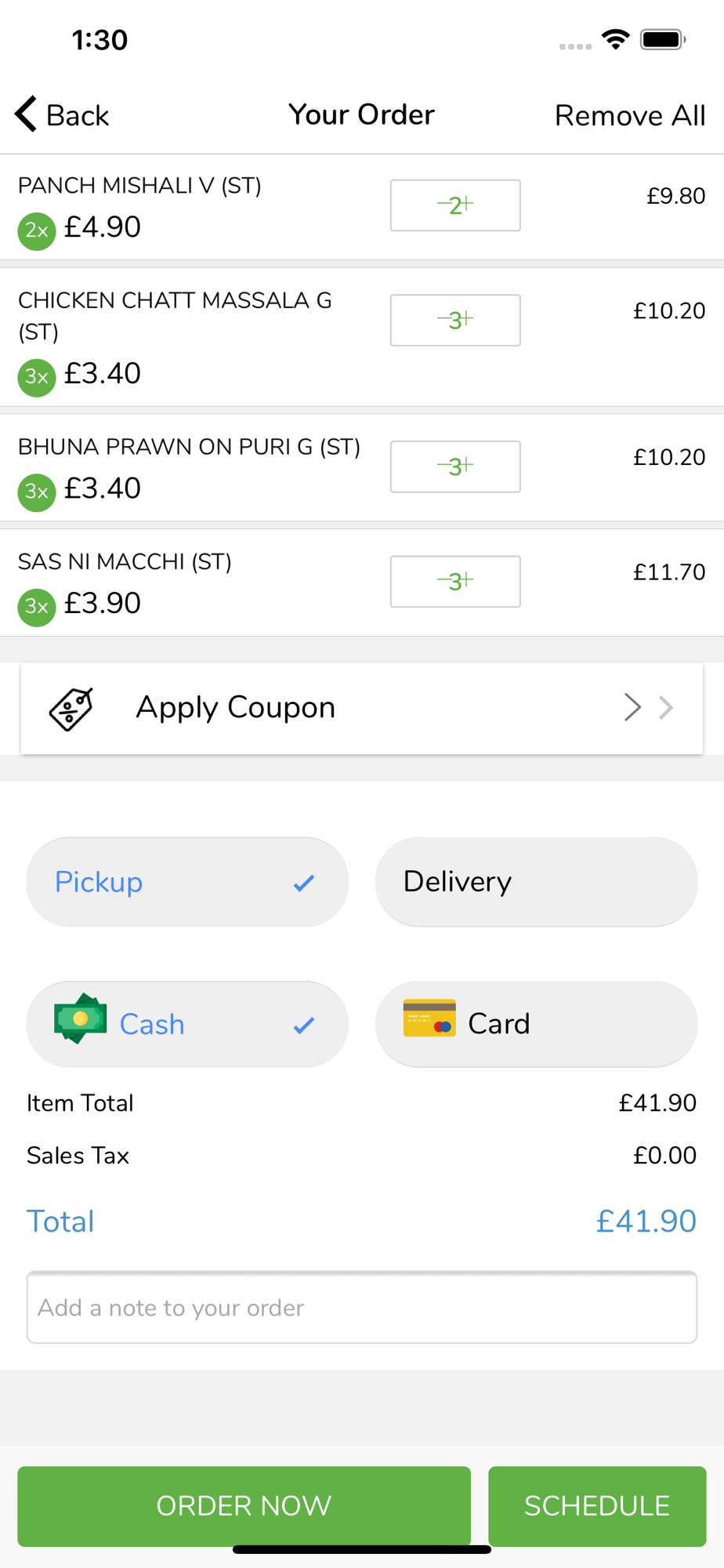Choose Card as payment method

[x=536, y=1024]
